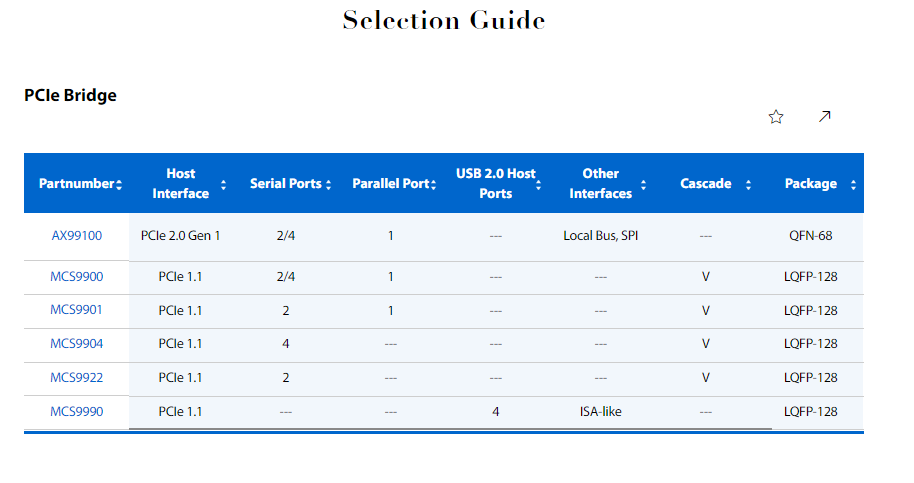Sort by Cascade column arrows
This screenshot has height=483, width=914.
point(748,185)
